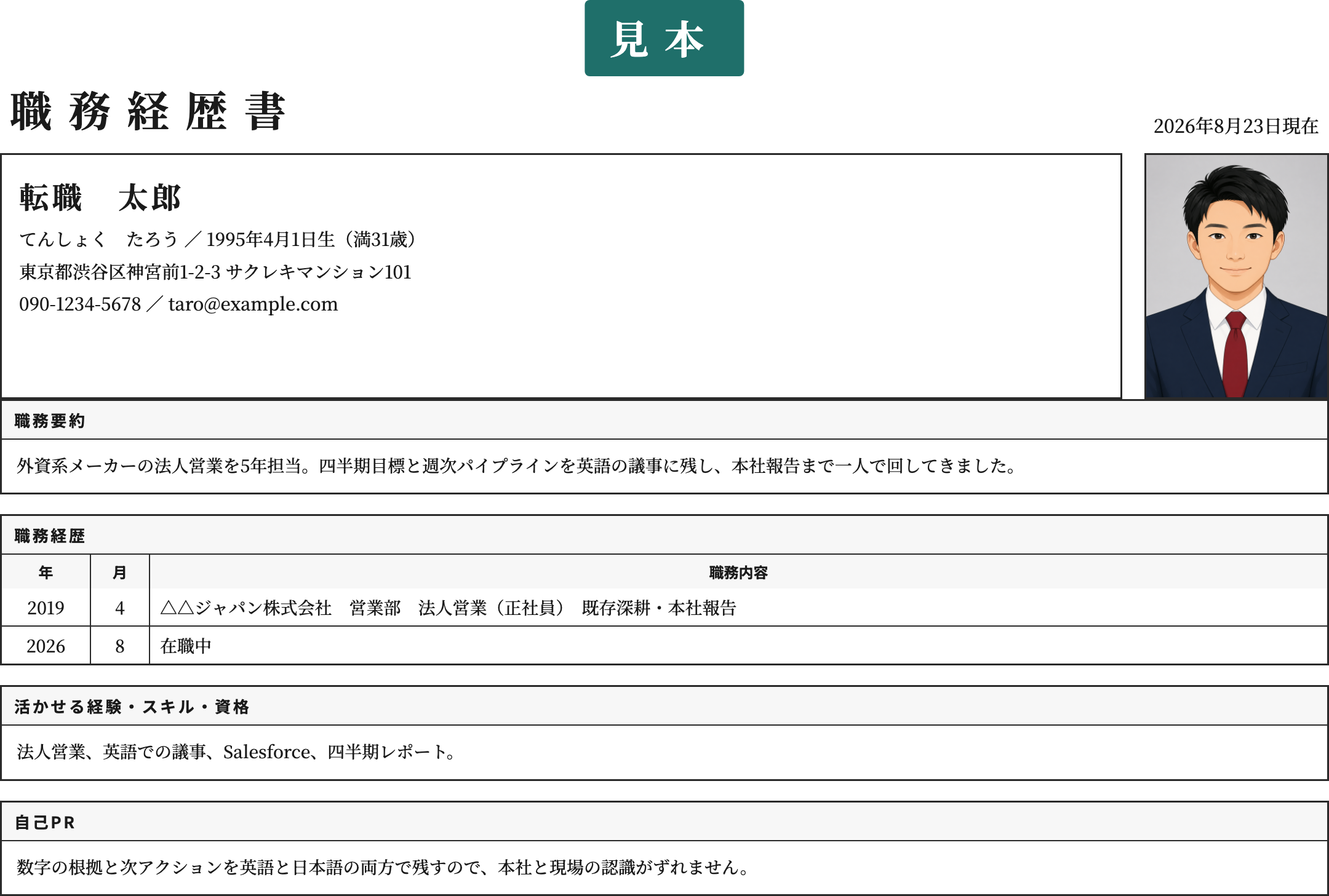Click the 職務経歴書 document title
Viewport: 1329px width, 896px height.
[x=148, y=111]
